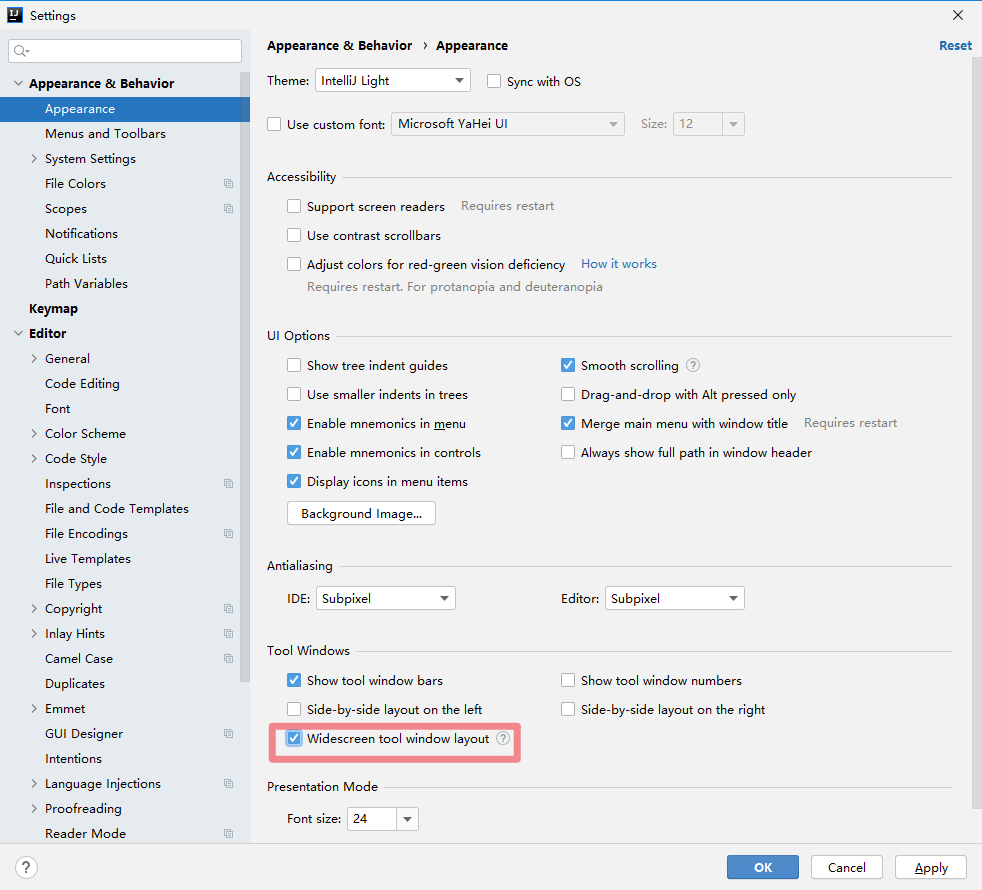Select Menus and Toolbars in sidebar

tap(105, 134)
